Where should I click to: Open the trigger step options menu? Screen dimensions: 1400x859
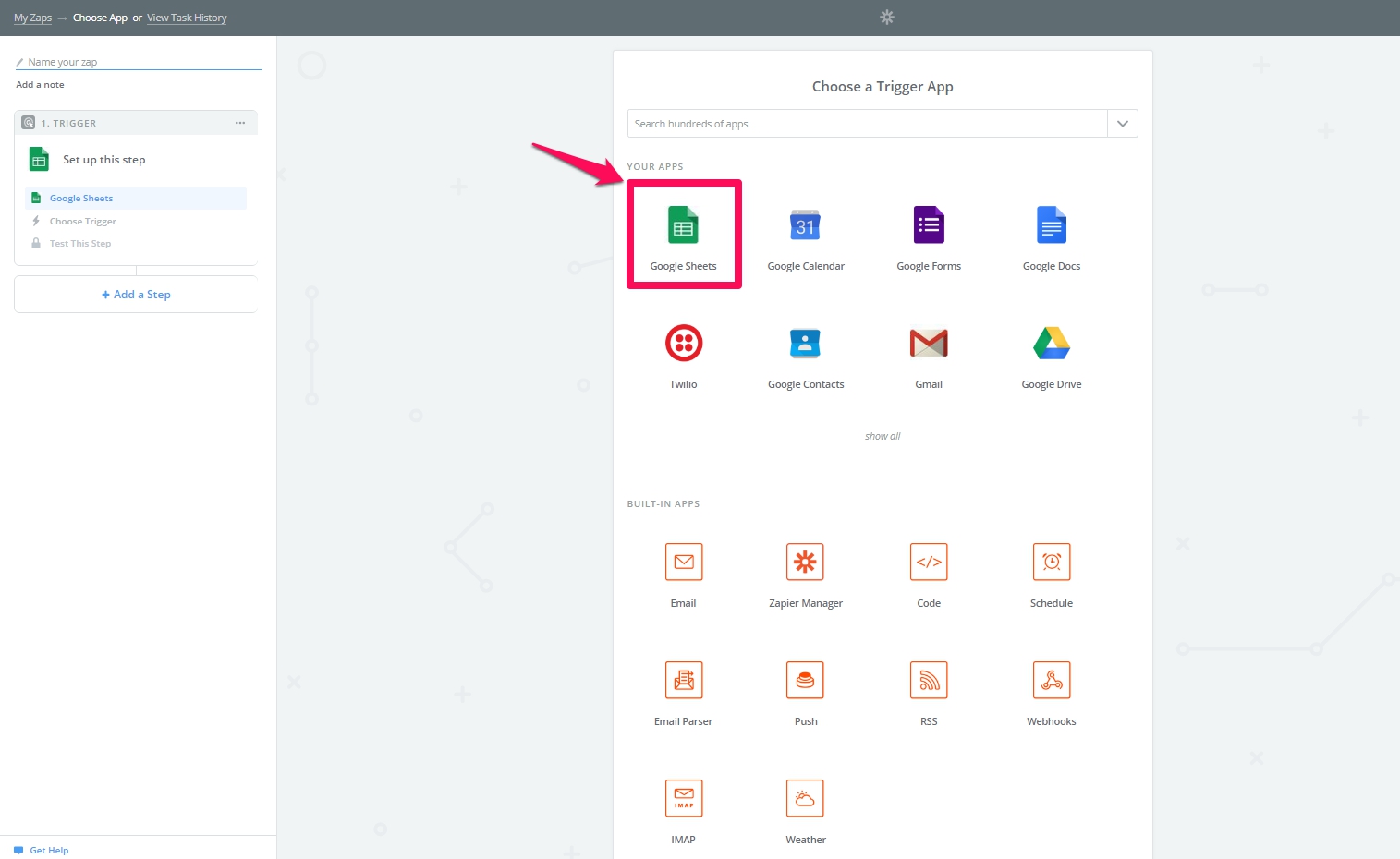pyautogui.click(x=240, y=123)
